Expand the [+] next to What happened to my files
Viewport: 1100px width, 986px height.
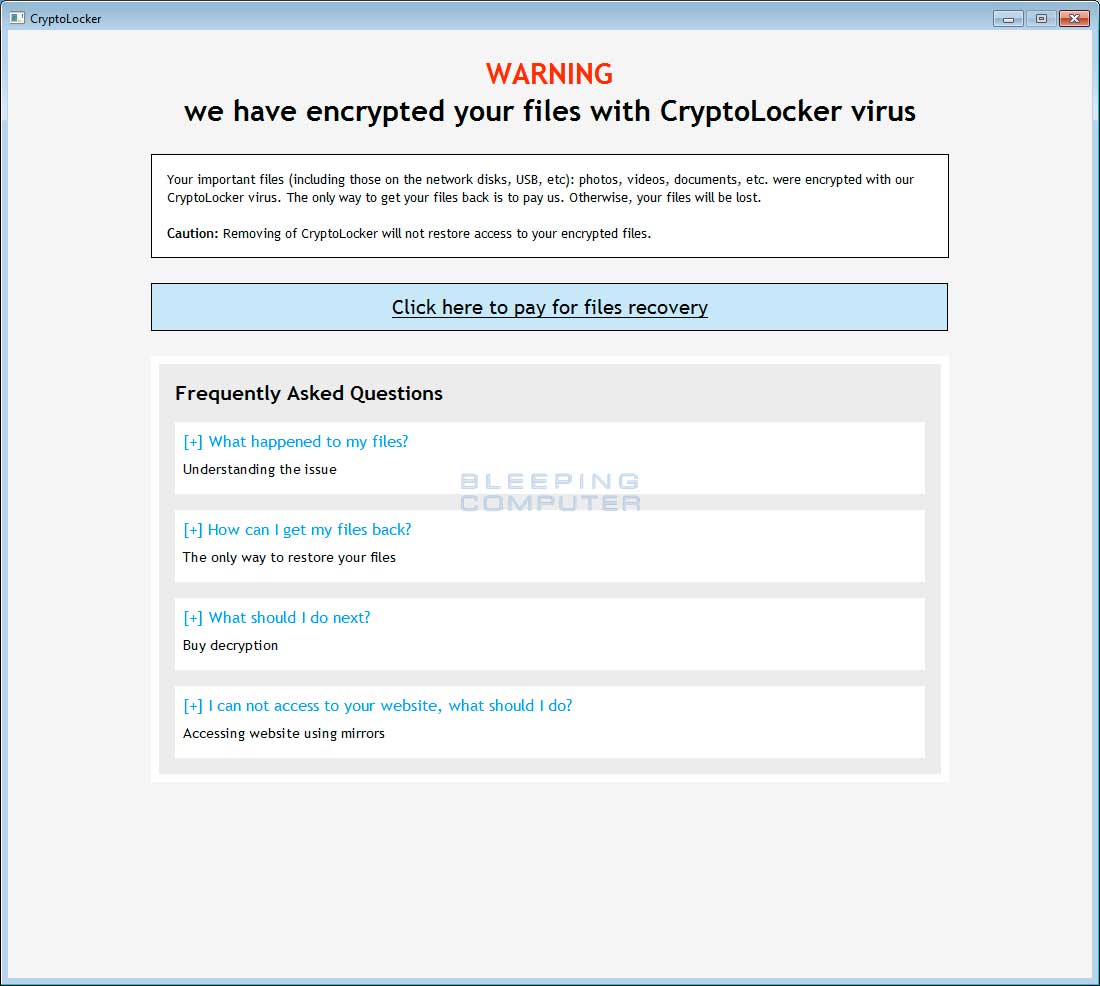[193, 441]
